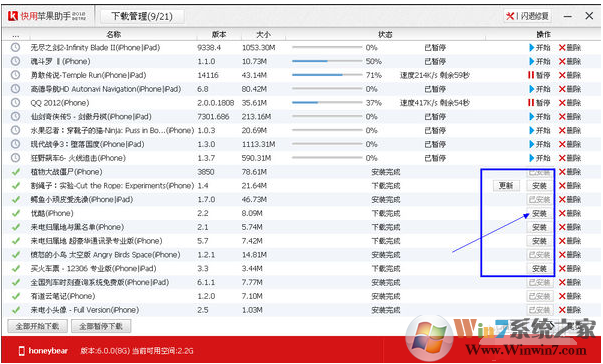Delete the Angry Birds Space entry
This screenshot has height=364, width=603.
(570, 255)
